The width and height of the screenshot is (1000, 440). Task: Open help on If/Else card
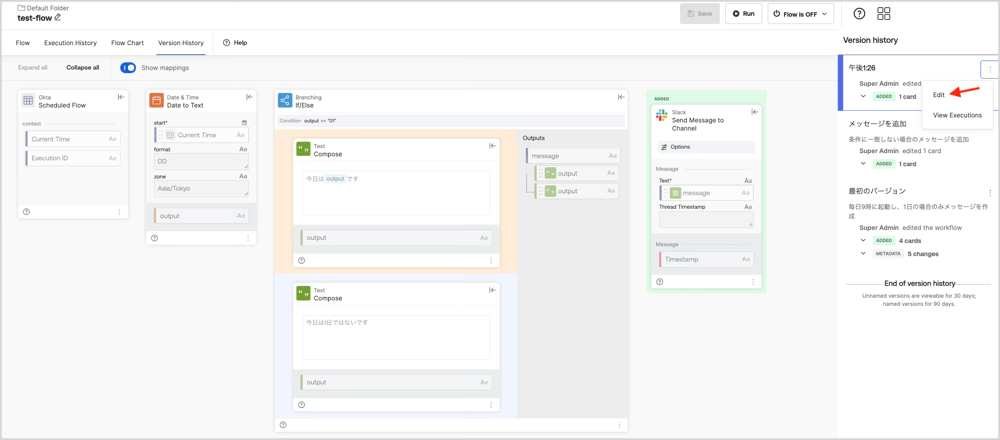point(283,425)
